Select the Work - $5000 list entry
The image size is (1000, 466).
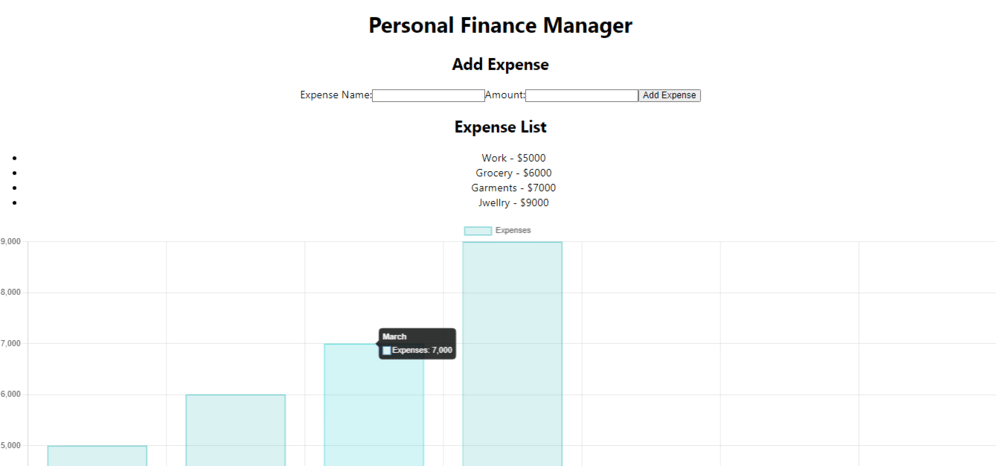[x=513, y=158]
